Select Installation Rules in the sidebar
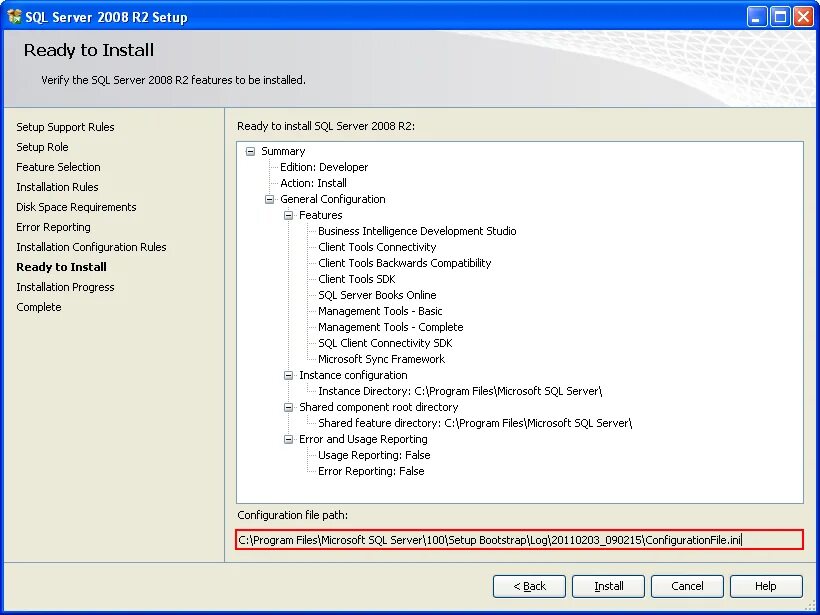820x615 pixels. (58, 187)
